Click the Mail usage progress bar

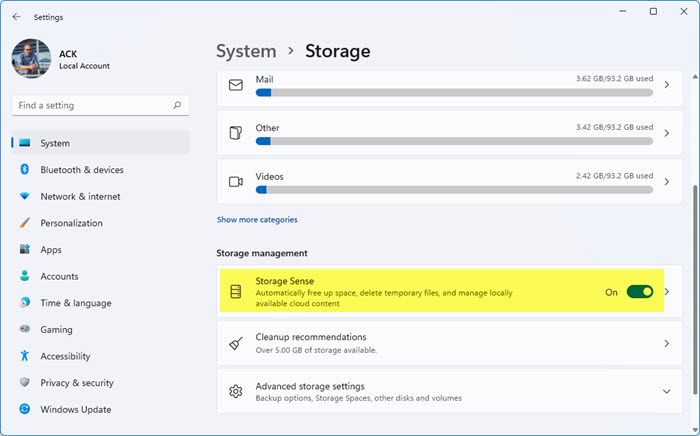click(x=454, y=93)
